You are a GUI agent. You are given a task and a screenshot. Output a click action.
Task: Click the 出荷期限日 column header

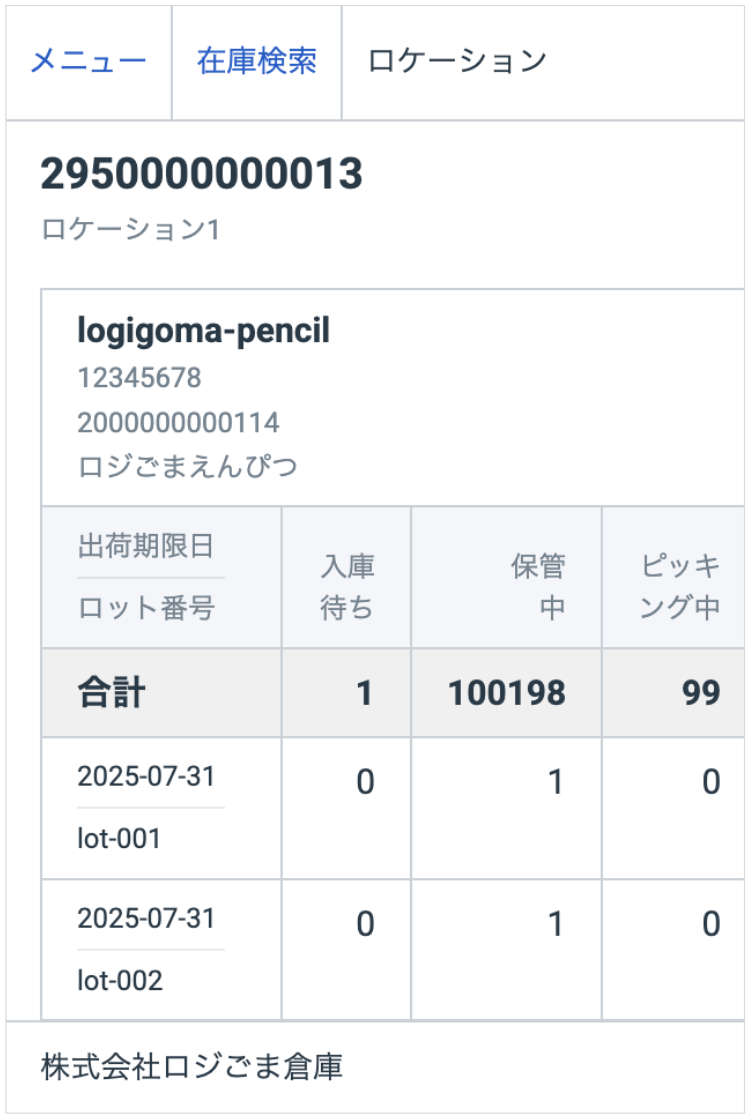point(146,547)
